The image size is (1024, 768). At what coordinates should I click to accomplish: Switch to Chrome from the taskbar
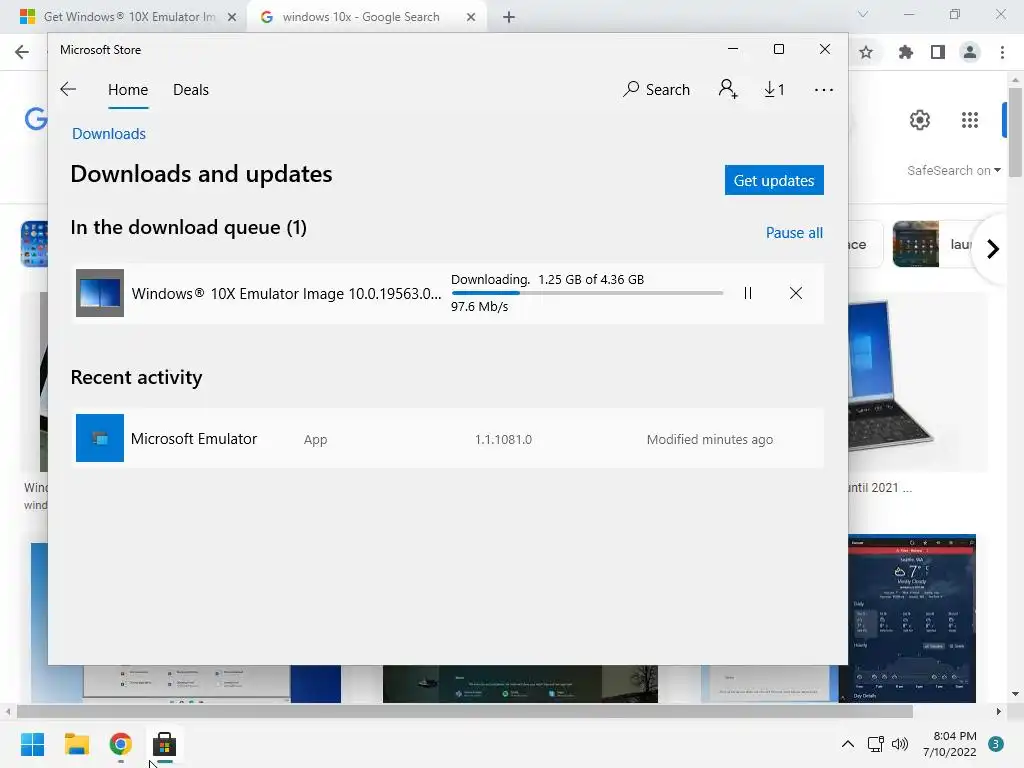(121, 744)
